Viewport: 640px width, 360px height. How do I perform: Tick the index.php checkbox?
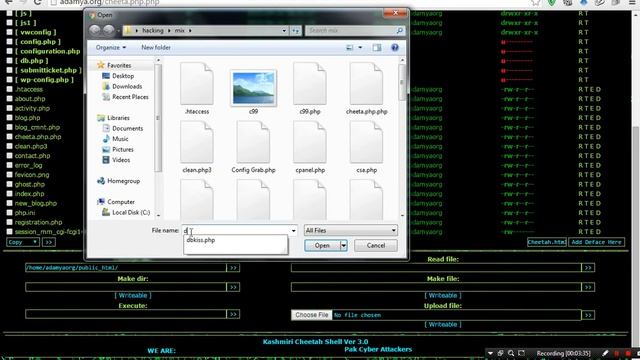(x=9, y=194)
